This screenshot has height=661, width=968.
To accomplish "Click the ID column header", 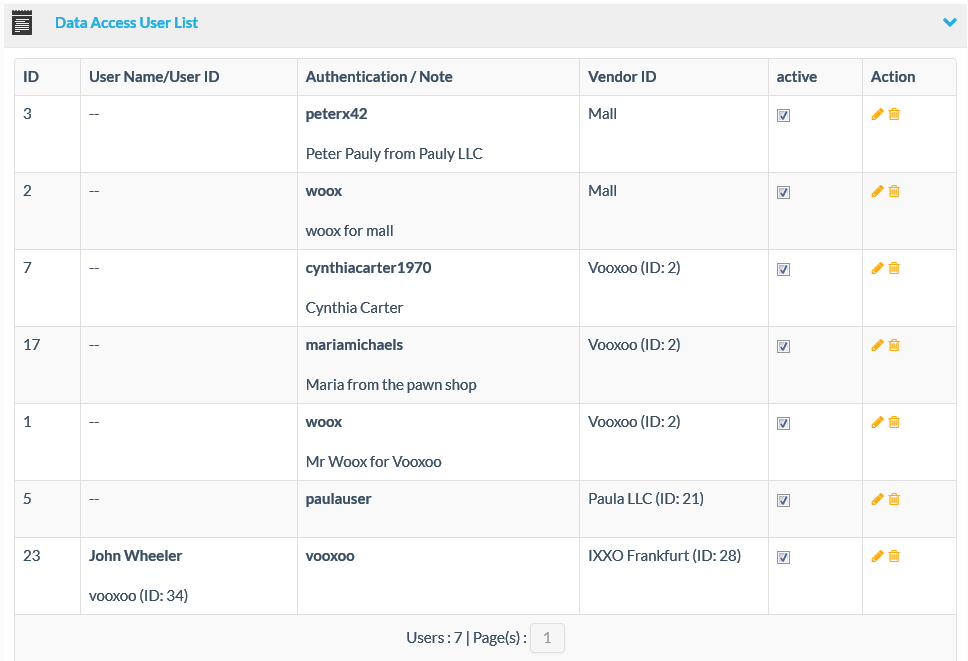I will point(31,77).
